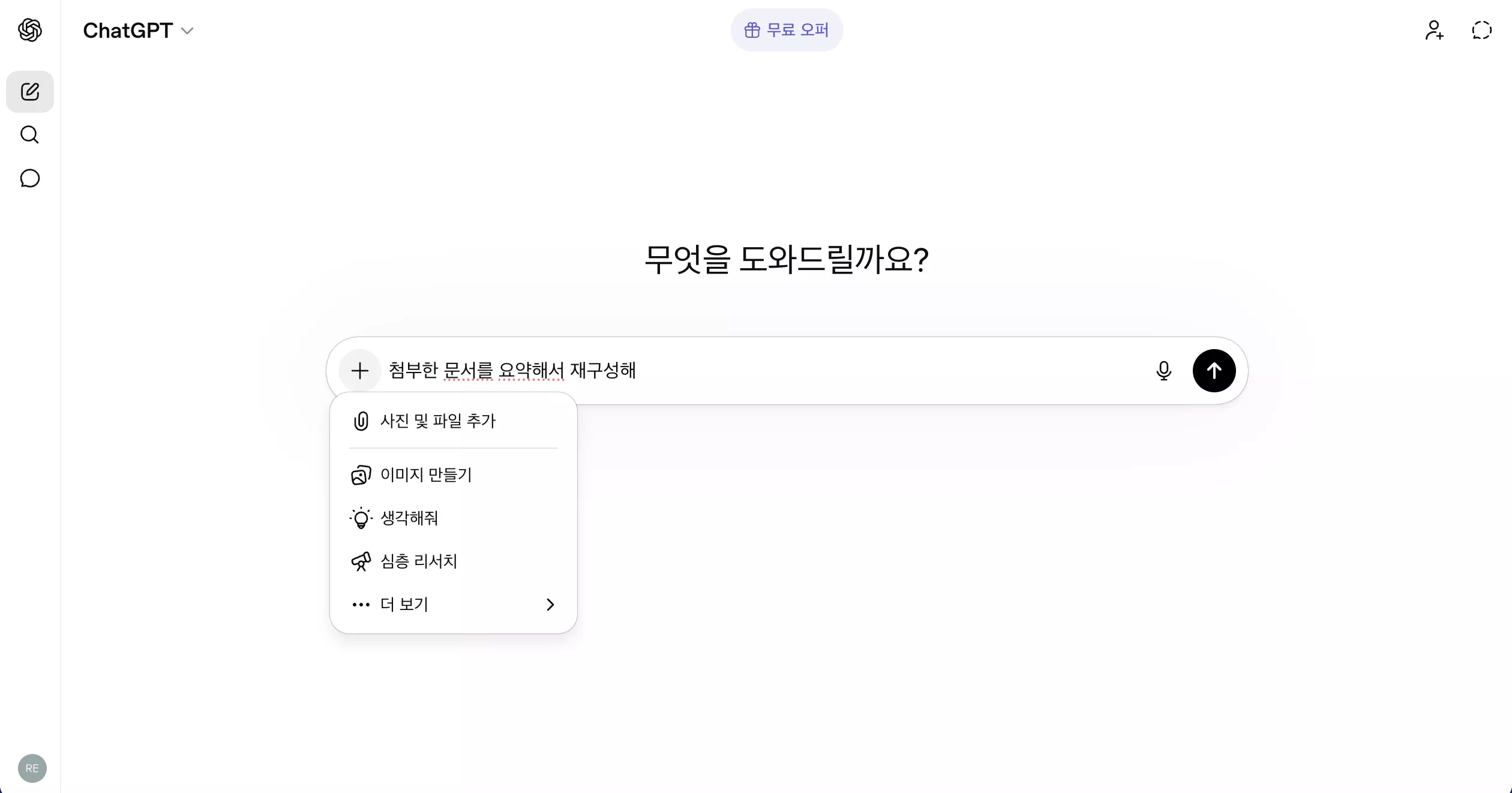The width and height of the screenshot is (1512, 793).
Task: Activate the microphone icon for voice input
Action: point(1163,371)
